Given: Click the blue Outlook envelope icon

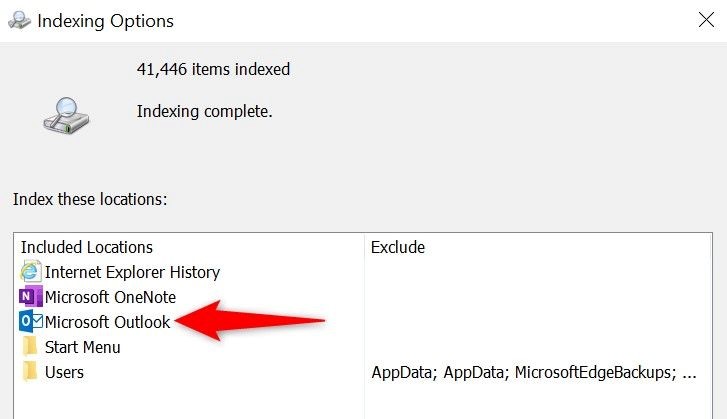Looking at the screenshot, I should (x=31, y=322).
